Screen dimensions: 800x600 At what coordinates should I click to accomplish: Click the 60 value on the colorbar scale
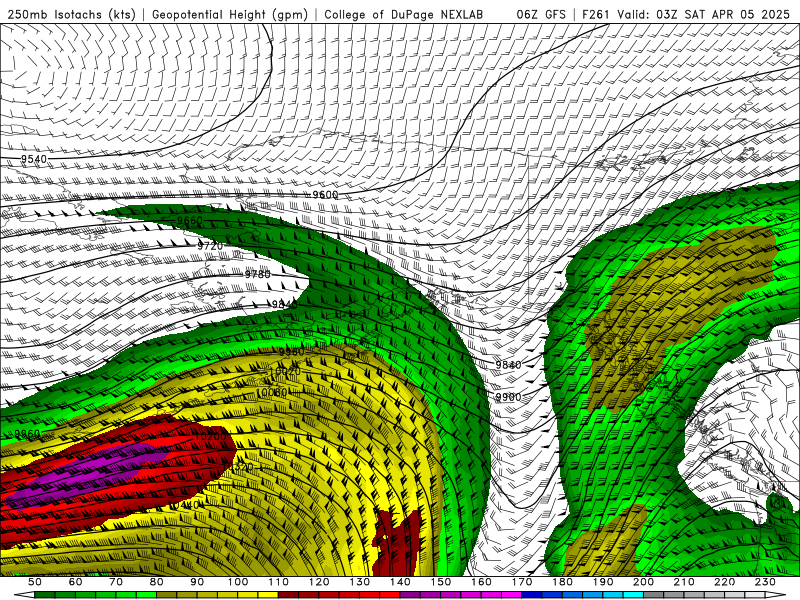point(75,582)
